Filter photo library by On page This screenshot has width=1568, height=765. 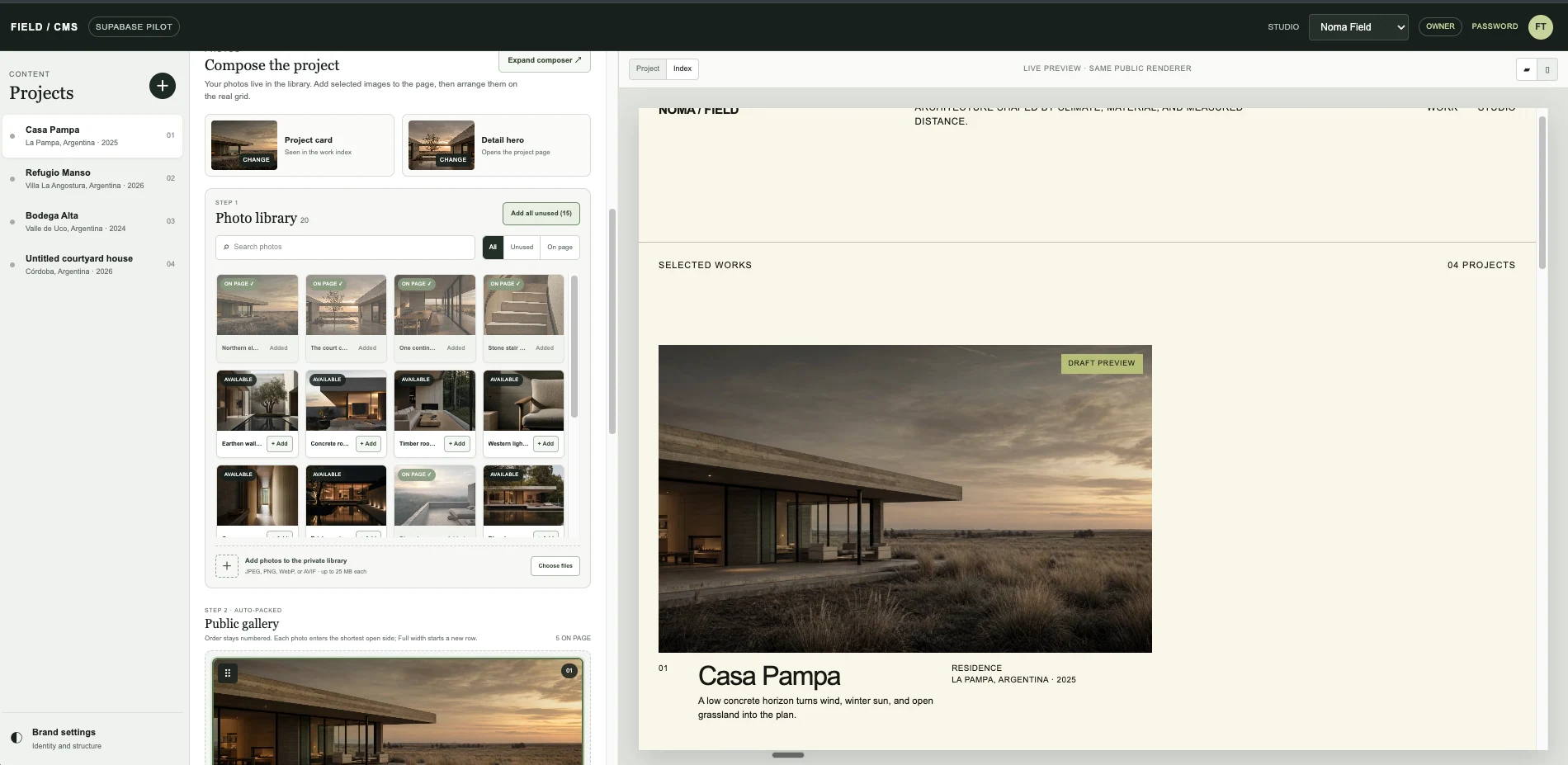(560, 247)
